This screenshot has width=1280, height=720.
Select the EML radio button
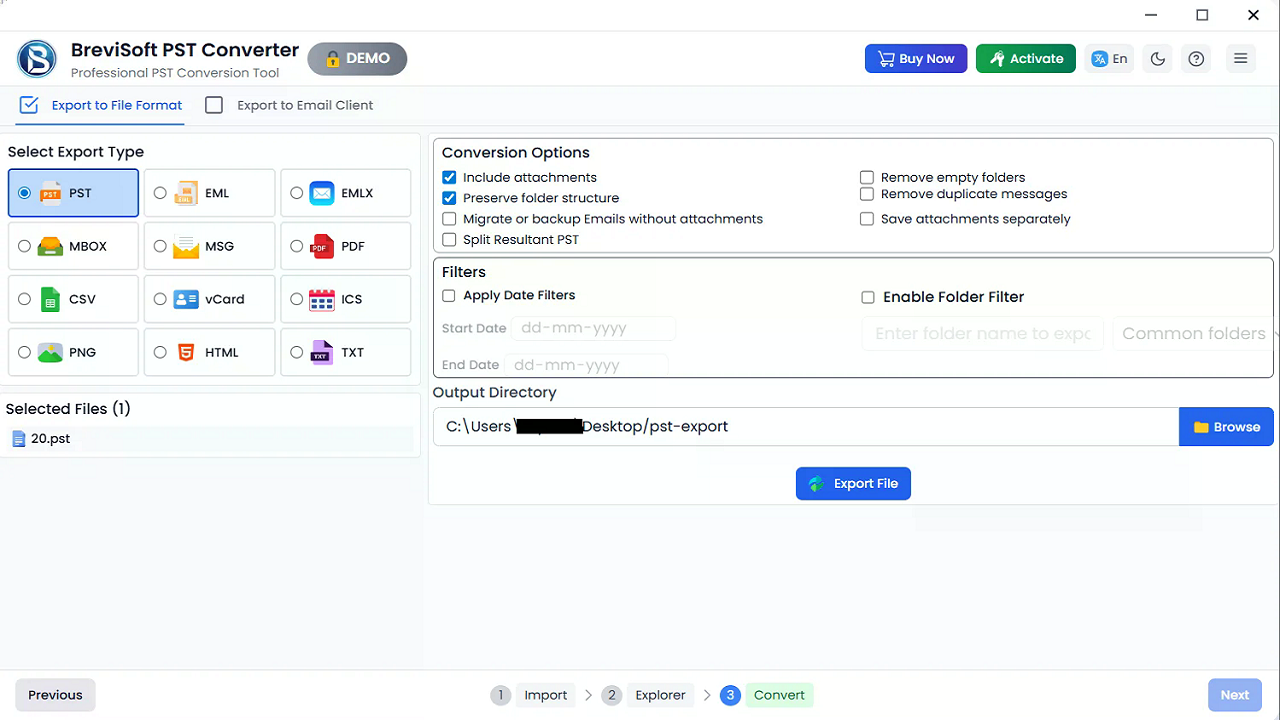[160, 193]
